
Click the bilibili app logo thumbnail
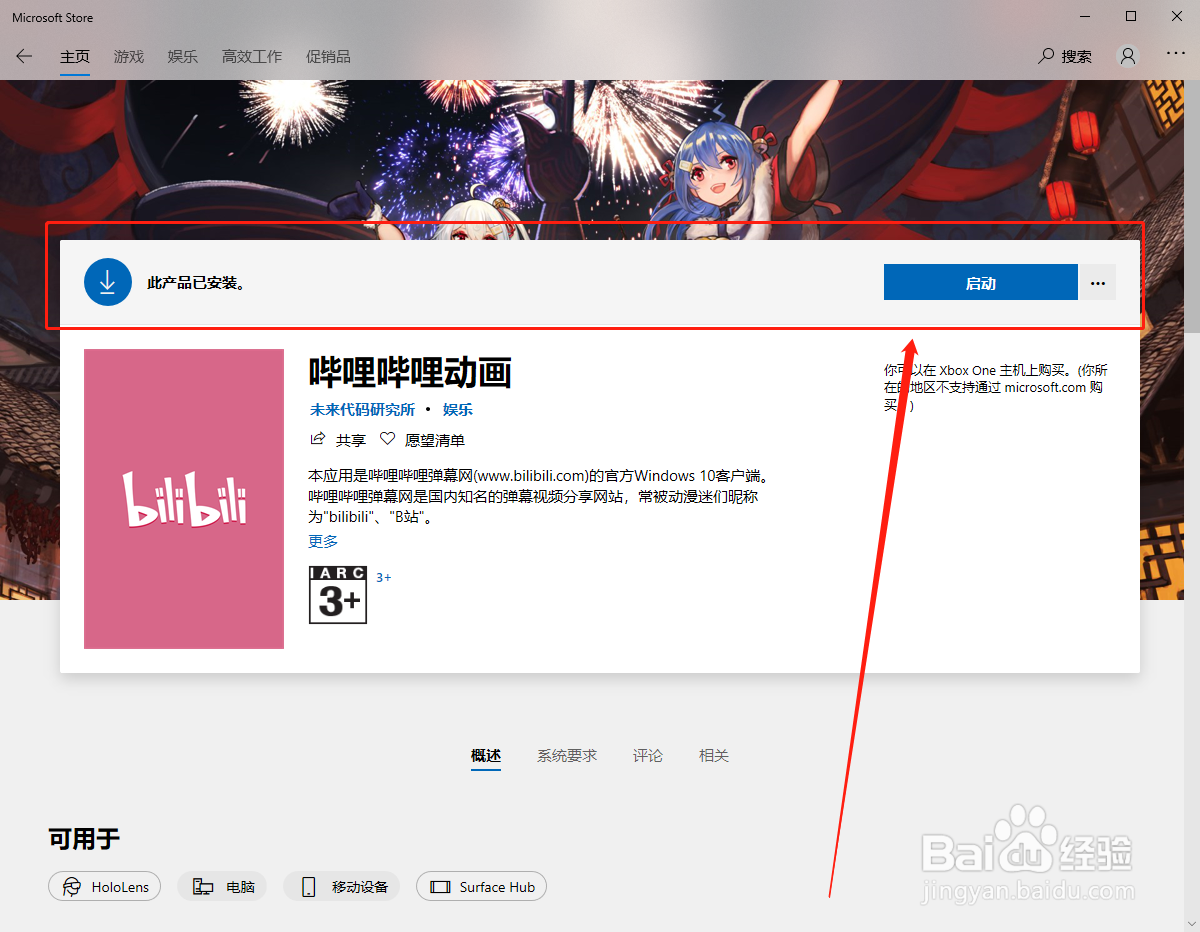click(184, 499)
